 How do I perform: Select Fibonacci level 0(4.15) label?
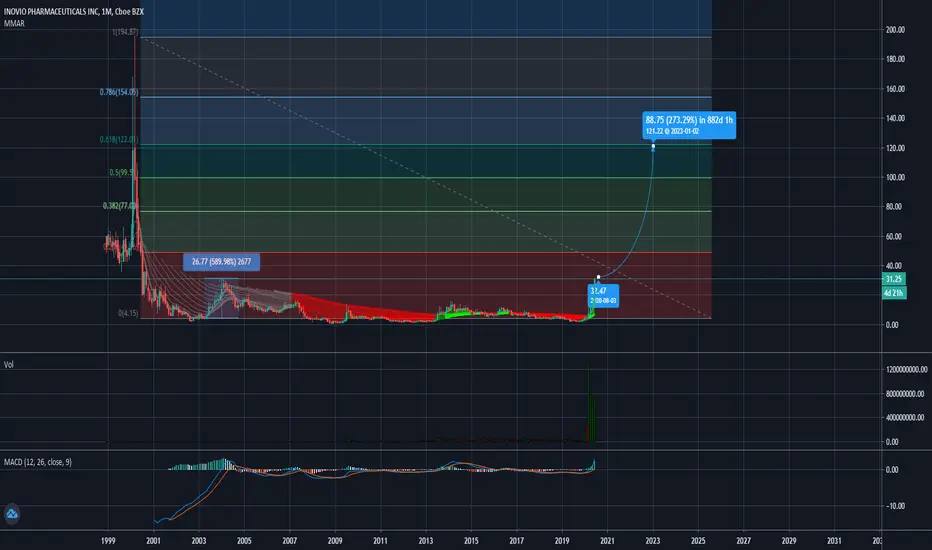click(x=128, y=313)
